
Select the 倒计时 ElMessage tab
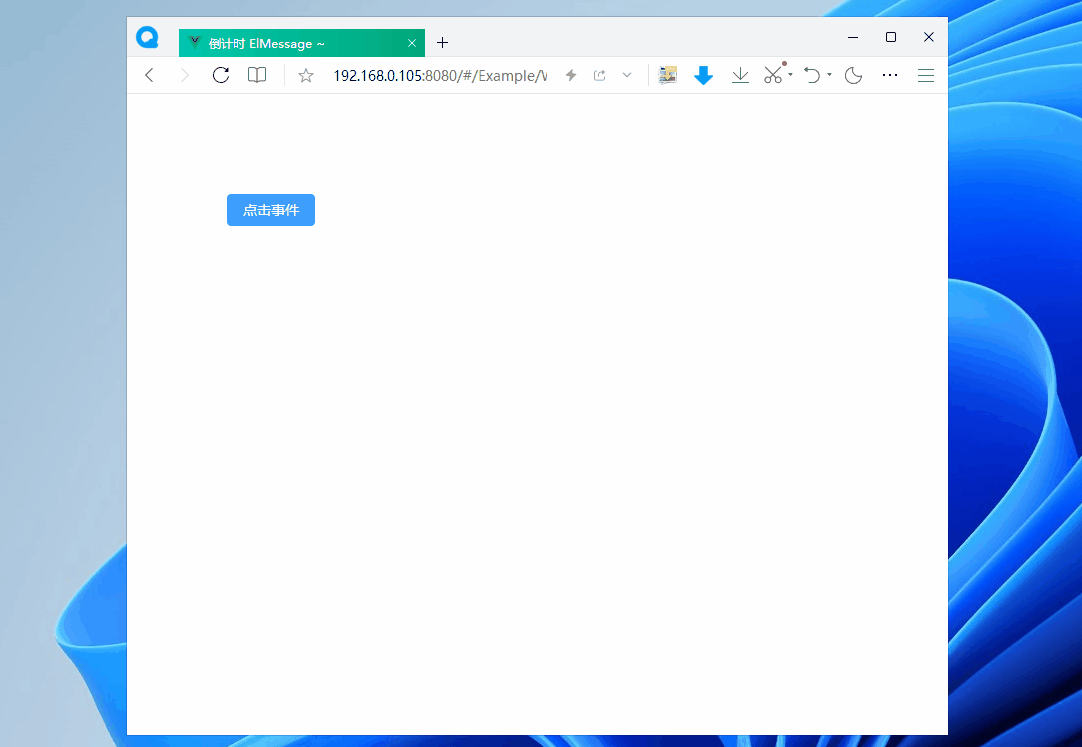[x=302, y=43]
